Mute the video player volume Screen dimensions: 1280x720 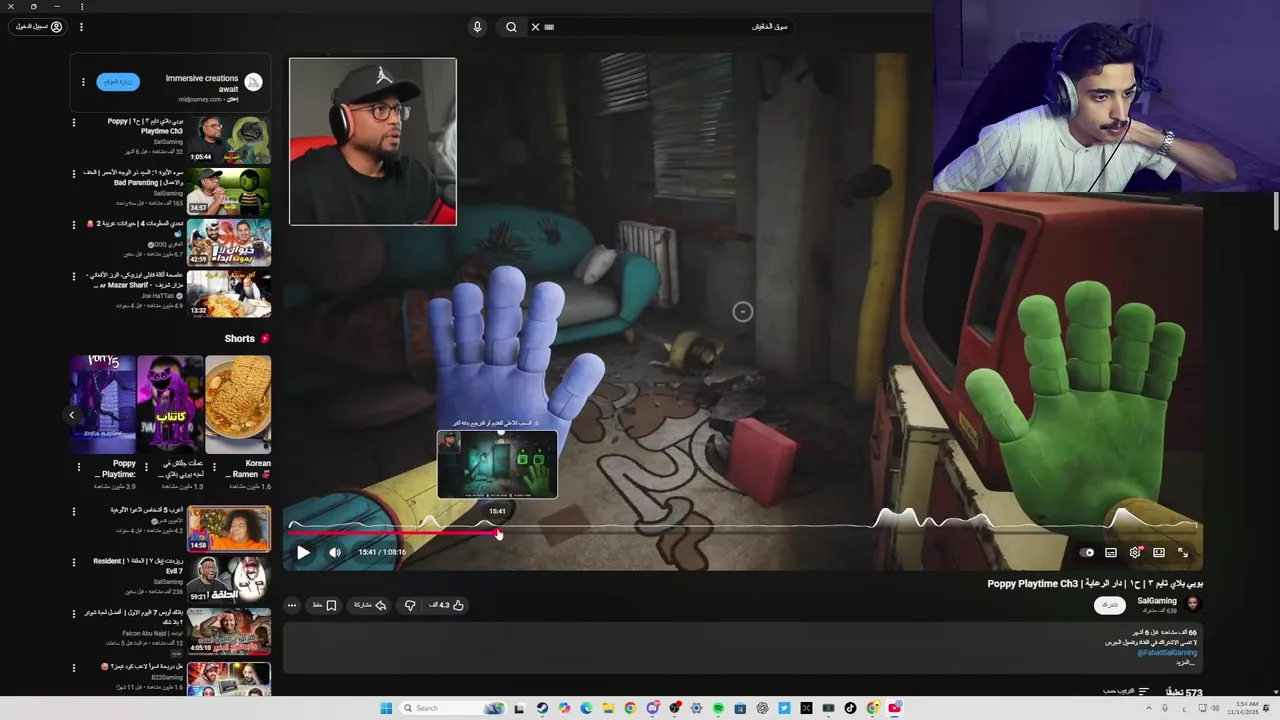(335, 552)
